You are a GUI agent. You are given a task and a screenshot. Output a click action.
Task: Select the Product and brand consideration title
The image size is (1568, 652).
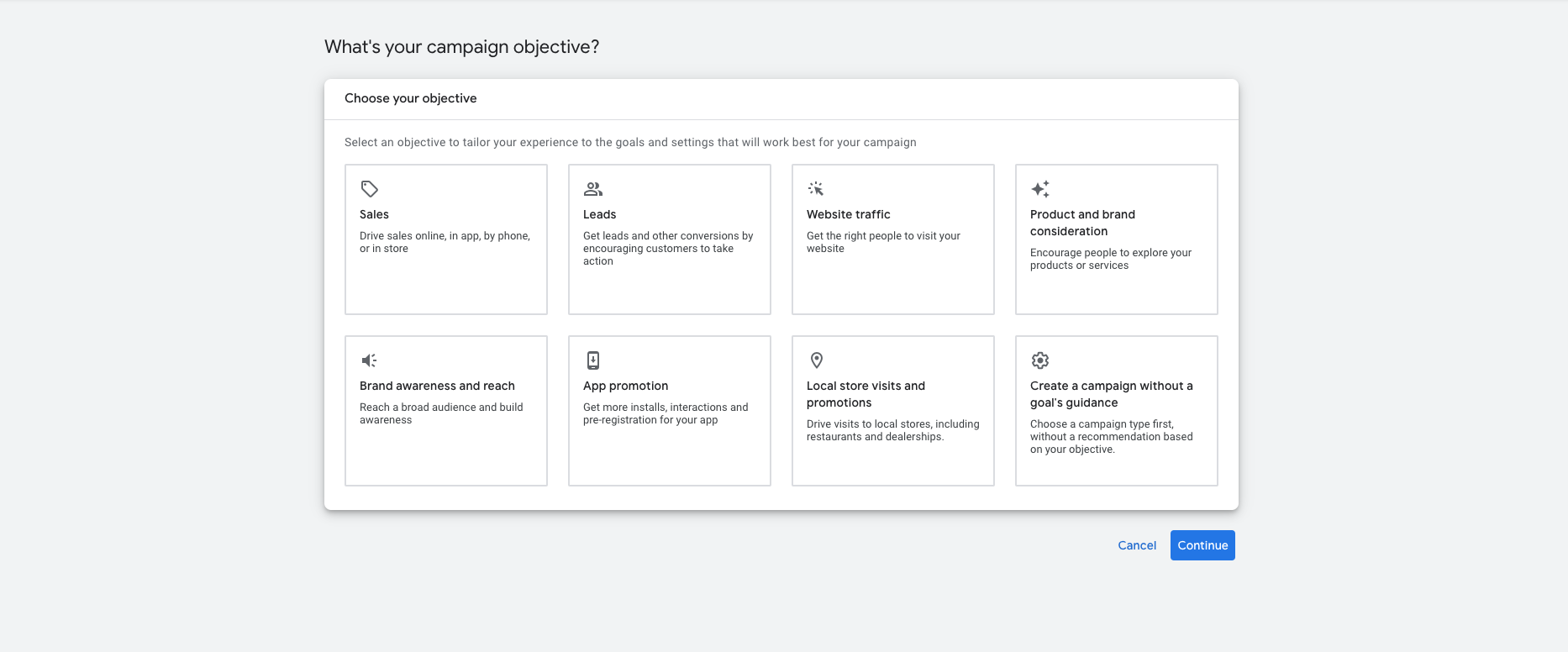[1082, 223]
